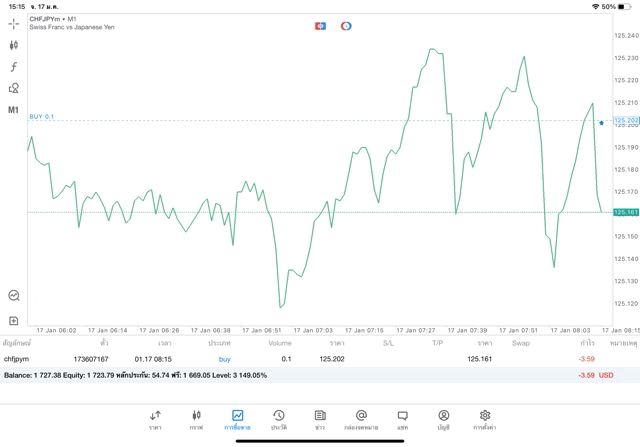The width and height of the screenshot is (640, 447).
Task: Open the ประวัติ history tab
Action: tap(278, 419)
